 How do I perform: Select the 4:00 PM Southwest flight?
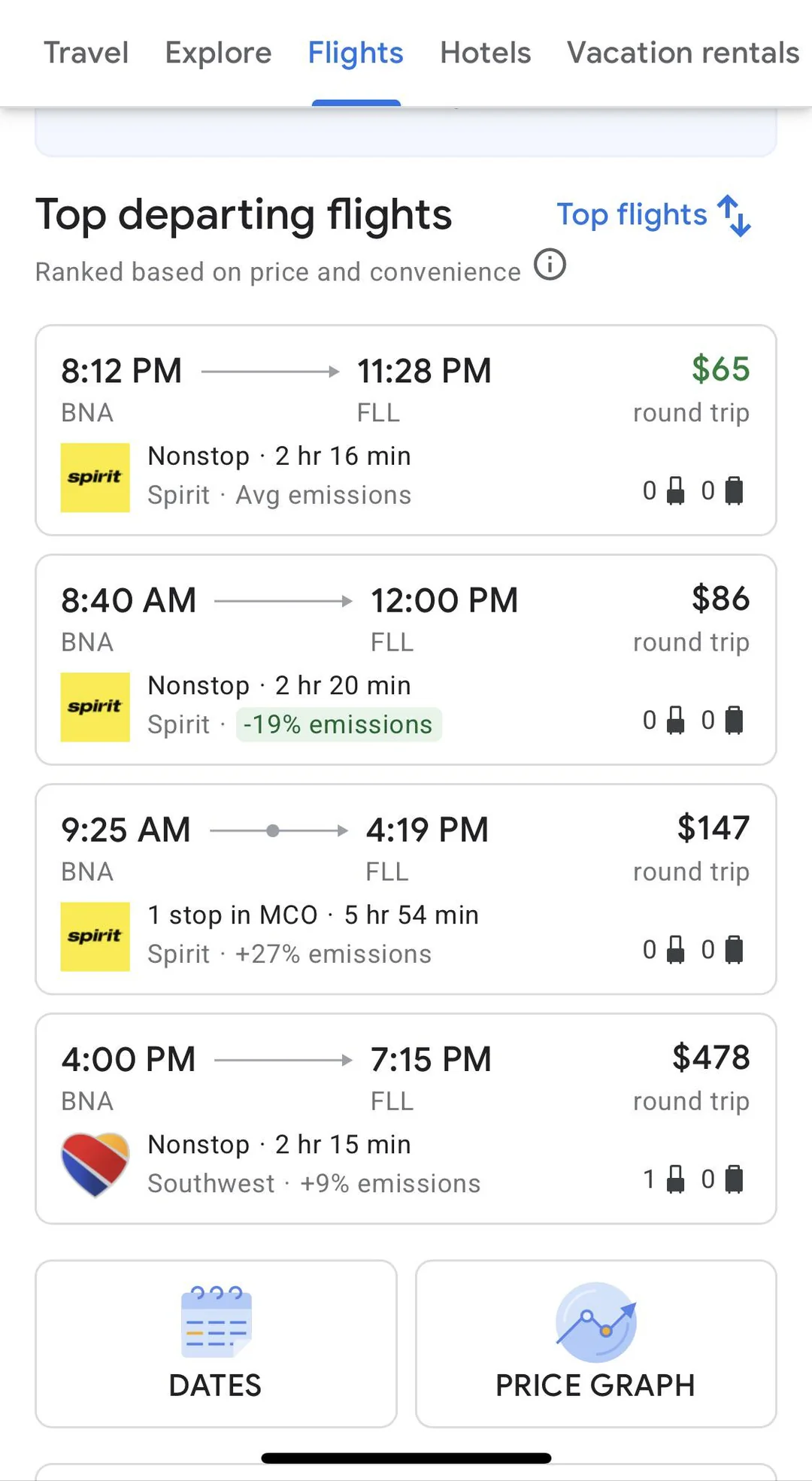(x=406, y=1118)
